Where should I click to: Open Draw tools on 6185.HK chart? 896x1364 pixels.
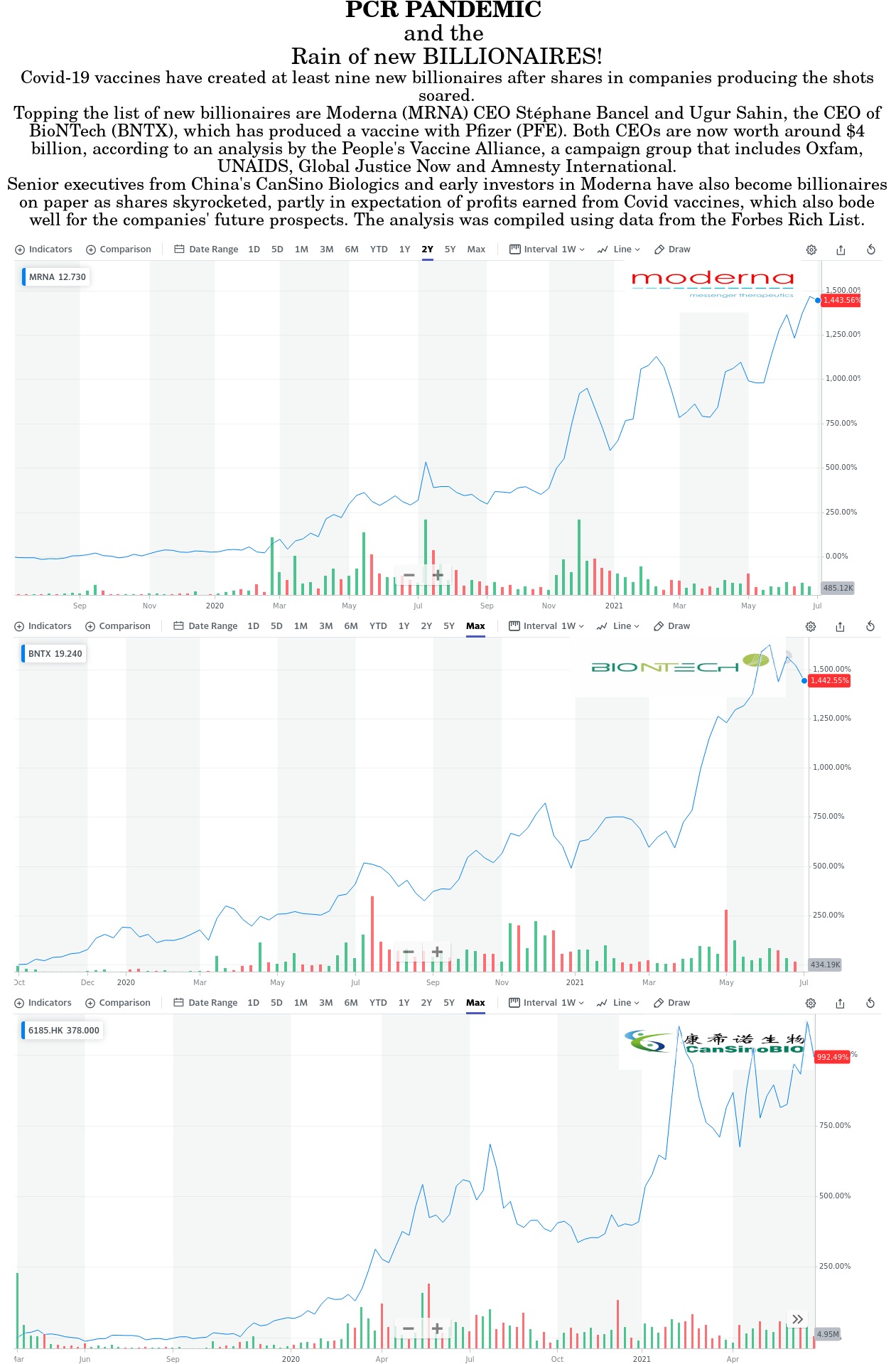pos(671,1003)
